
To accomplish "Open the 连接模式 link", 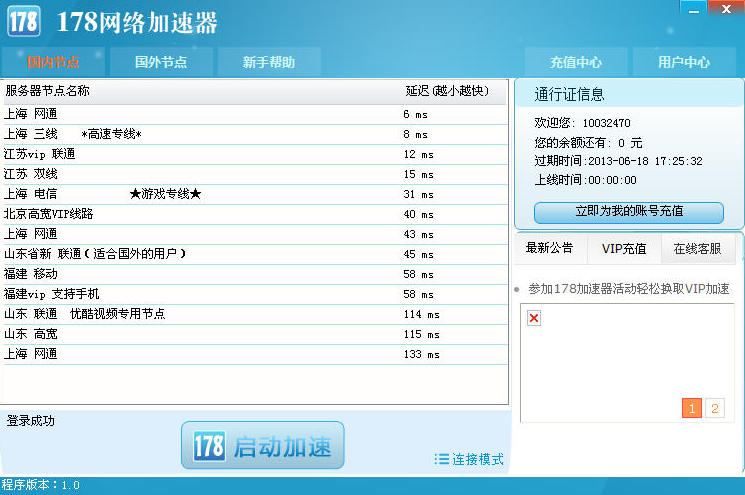I will coord(478,459).
